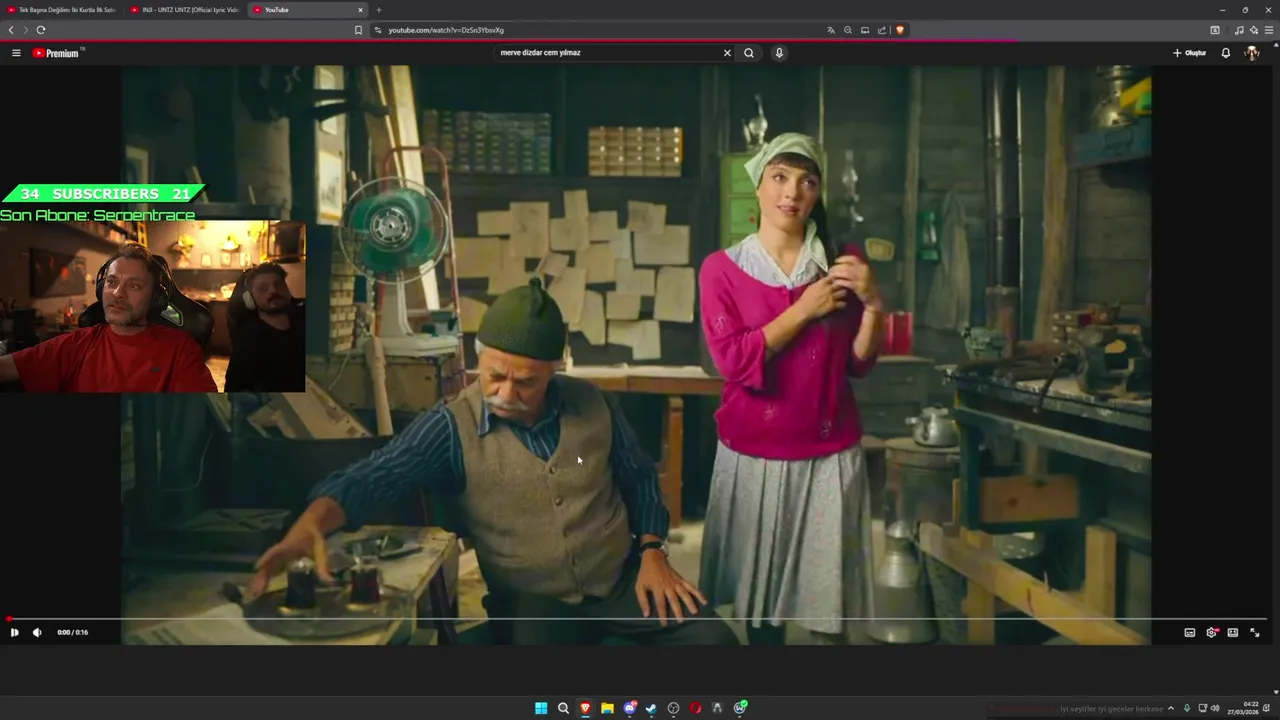Close the YouTube browser tab
Screen dimensions: 1280x720
tap(360, 10)
